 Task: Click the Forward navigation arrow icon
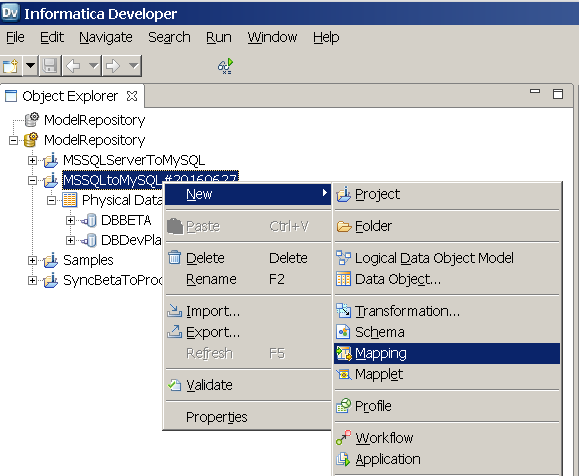tap(113, 66)
